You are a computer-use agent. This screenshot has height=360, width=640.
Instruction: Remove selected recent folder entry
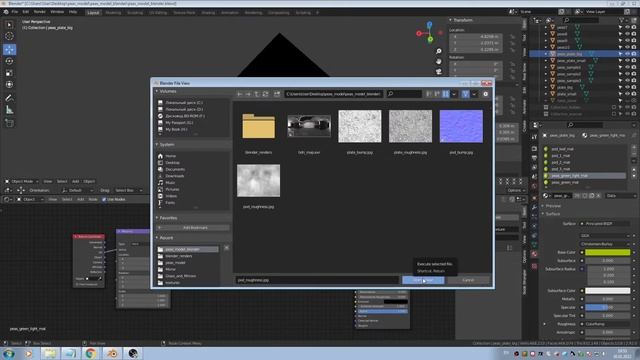click(227, 248)
